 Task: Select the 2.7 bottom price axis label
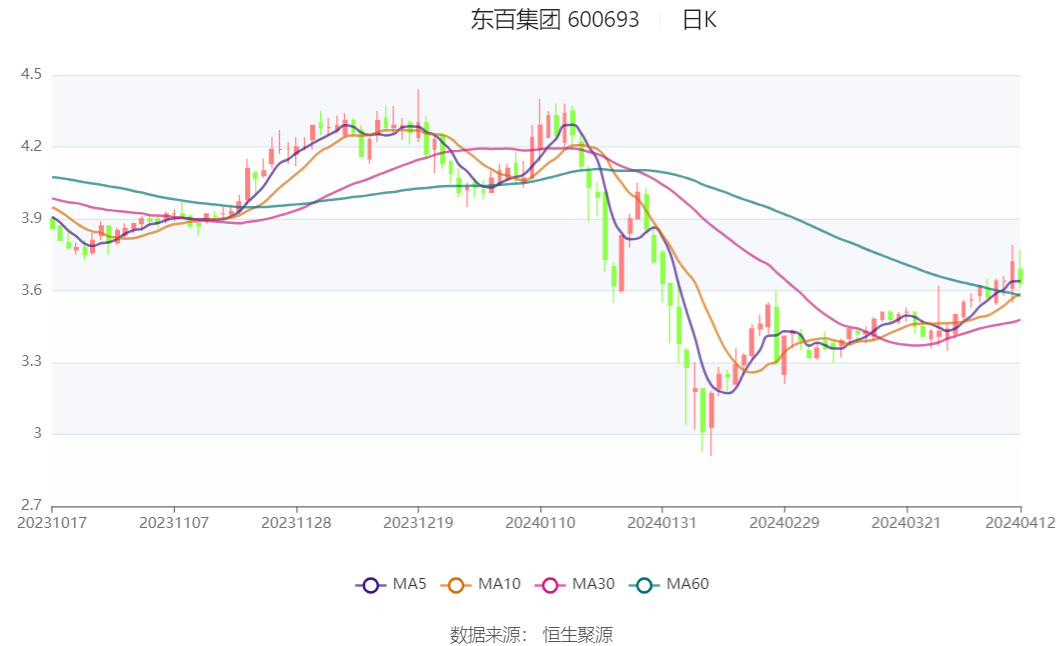[x=30, y=505]
